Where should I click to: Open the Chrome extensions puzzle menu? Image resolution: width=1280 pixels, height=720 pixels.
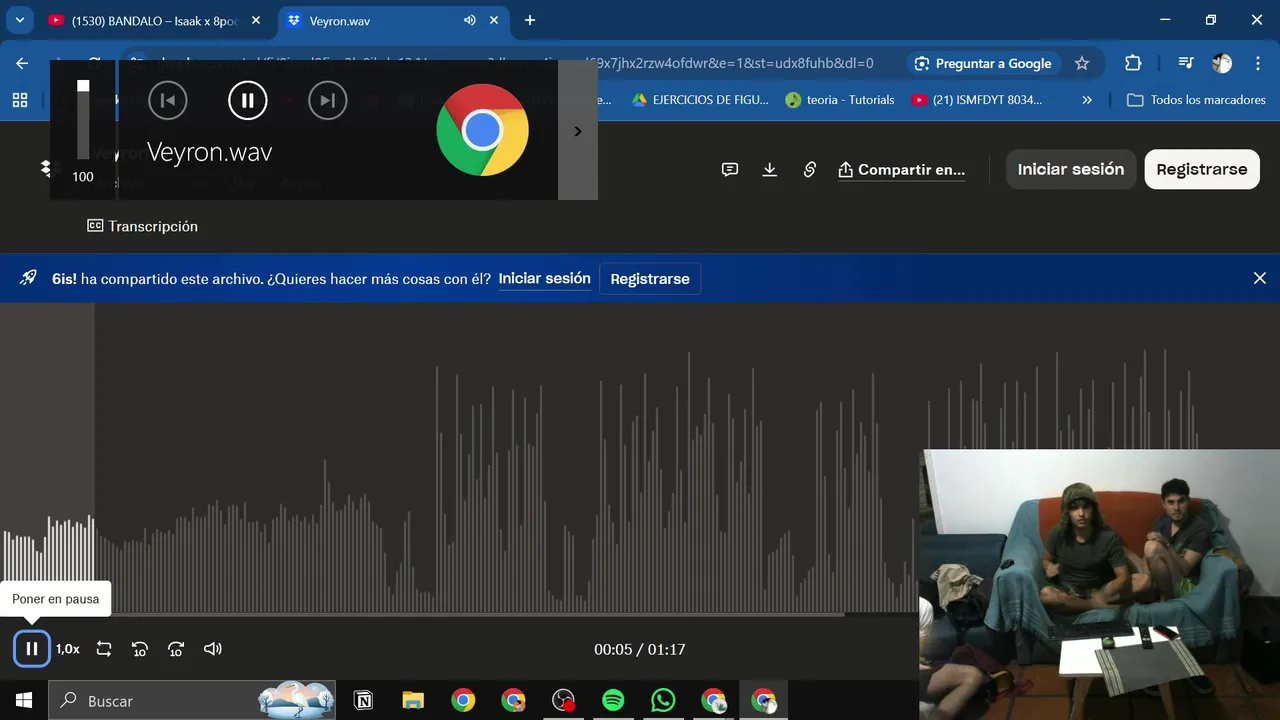(1133, 63)
